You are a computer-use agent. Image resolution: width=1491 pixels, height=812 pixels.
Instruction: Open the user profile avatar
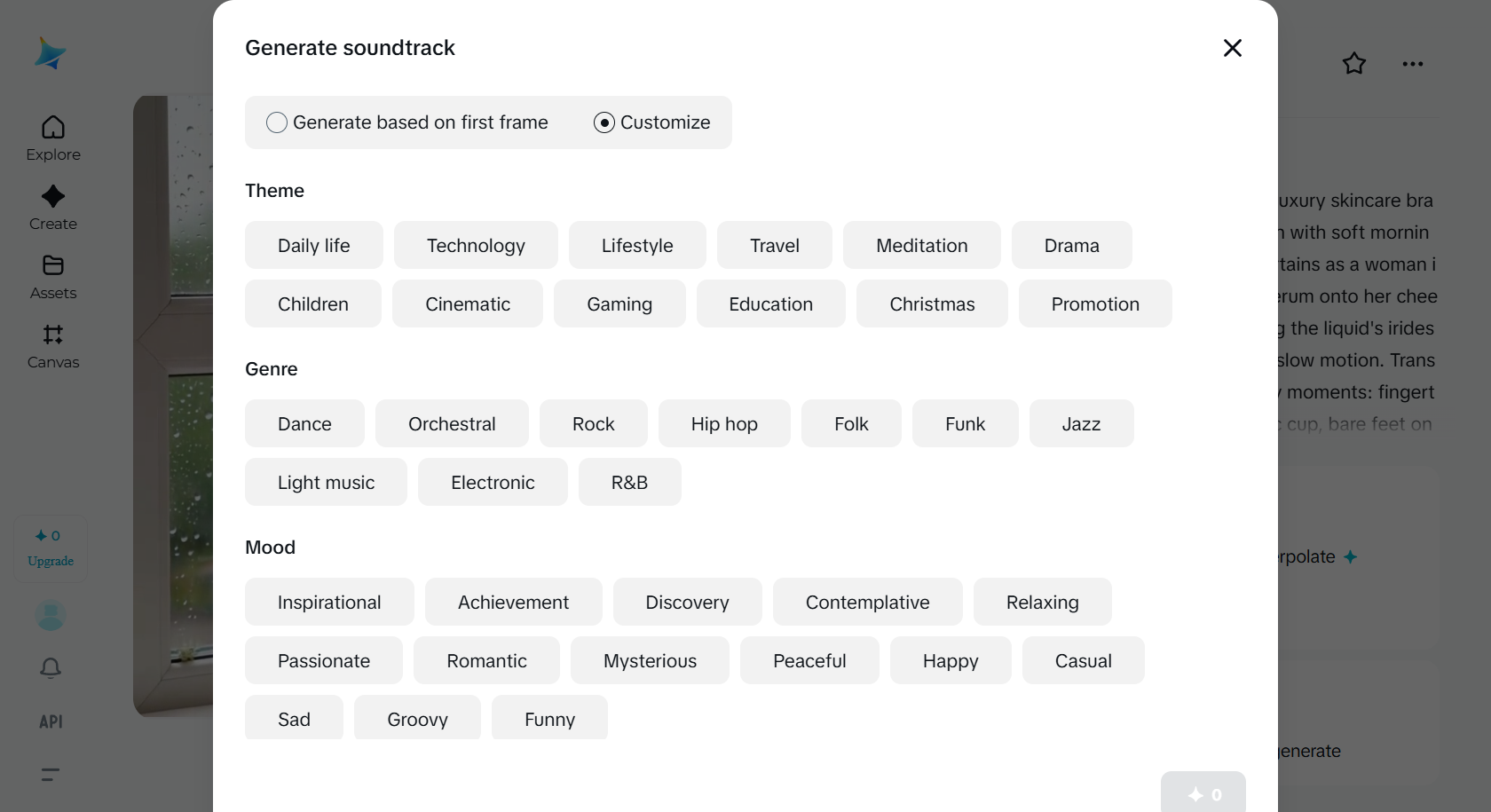point(51,615)
